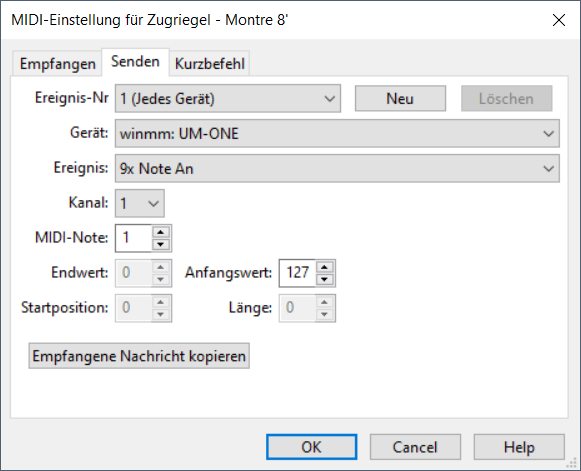The width and height of the screenshot is (581, 471).
Task: Increase the MIDI-Note value with up arrow
Action: (x=161, y=232)
